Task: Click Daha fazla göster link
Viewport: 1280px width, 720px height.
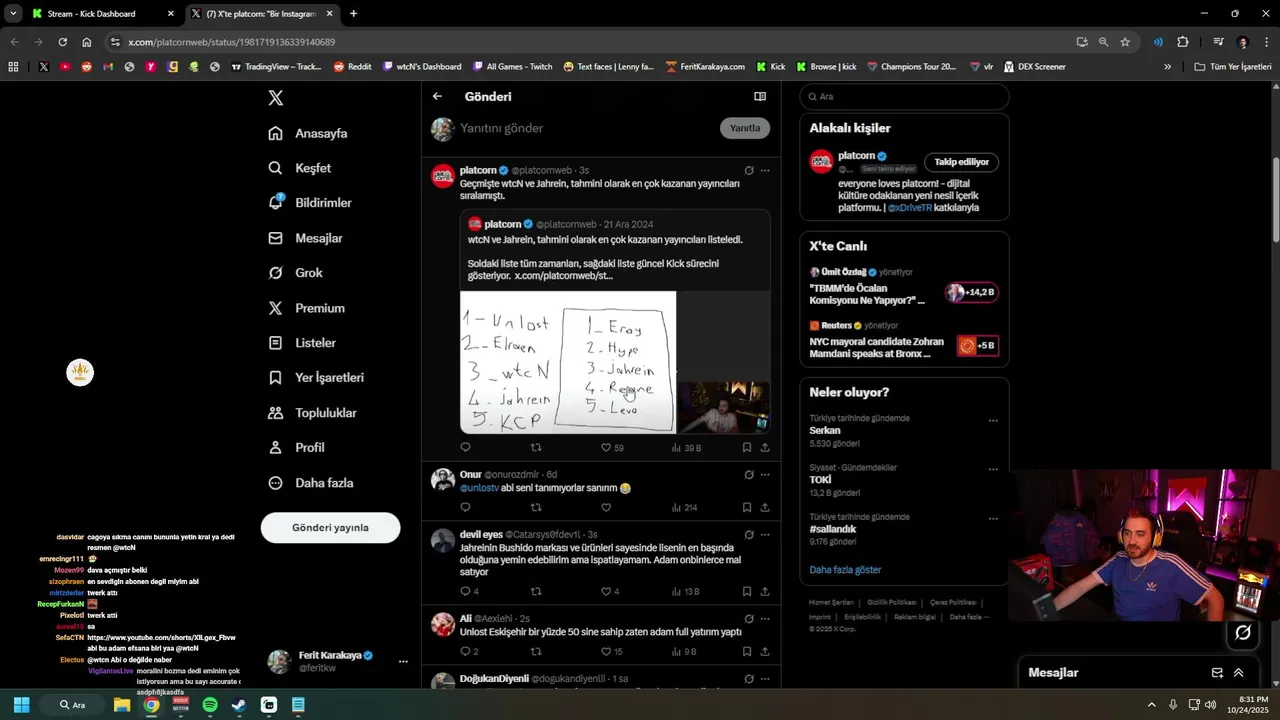Action: (x=845, y=570)
